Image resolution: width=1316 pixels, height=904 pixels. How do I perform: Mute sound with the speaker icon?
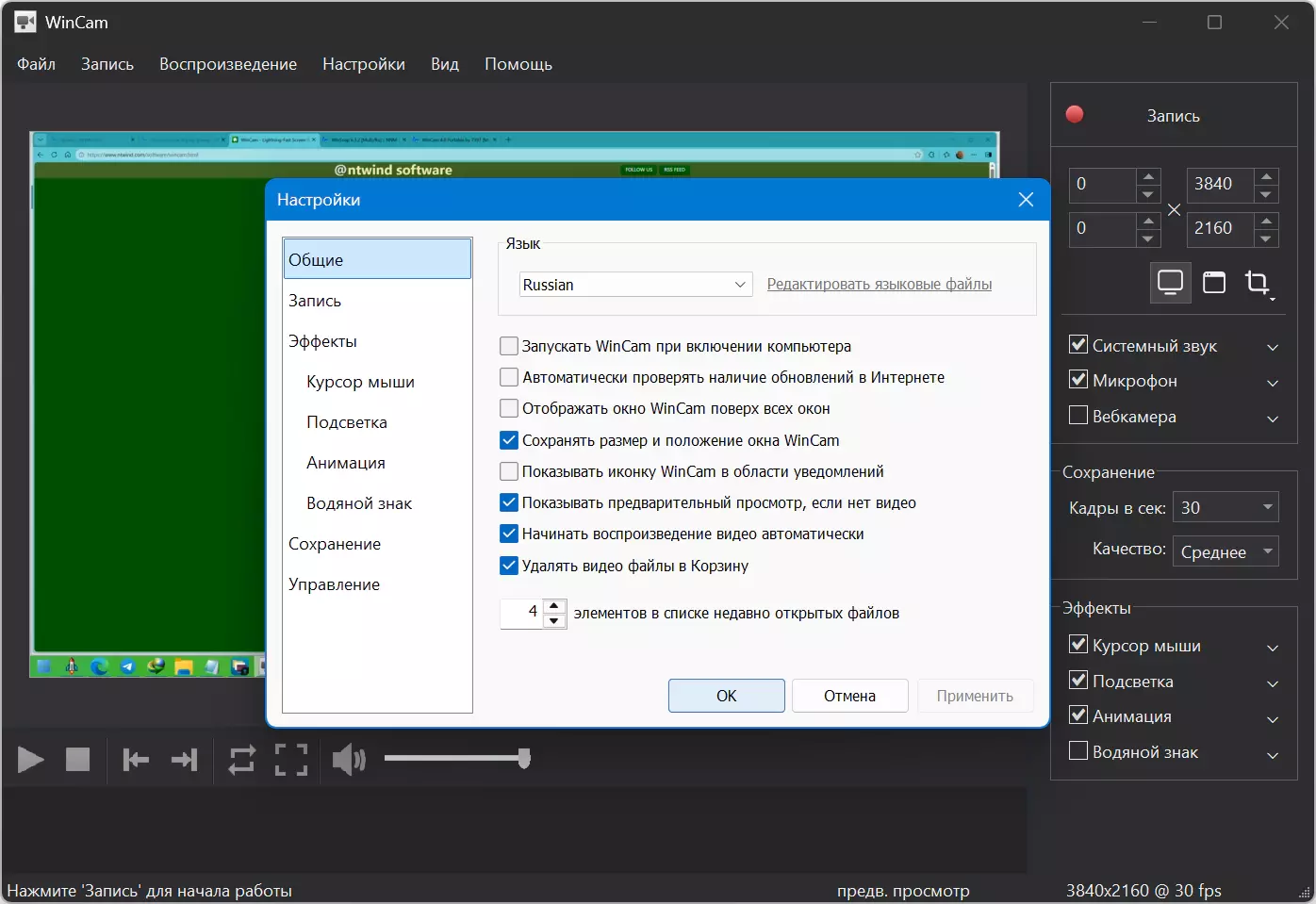pos(349,760)
